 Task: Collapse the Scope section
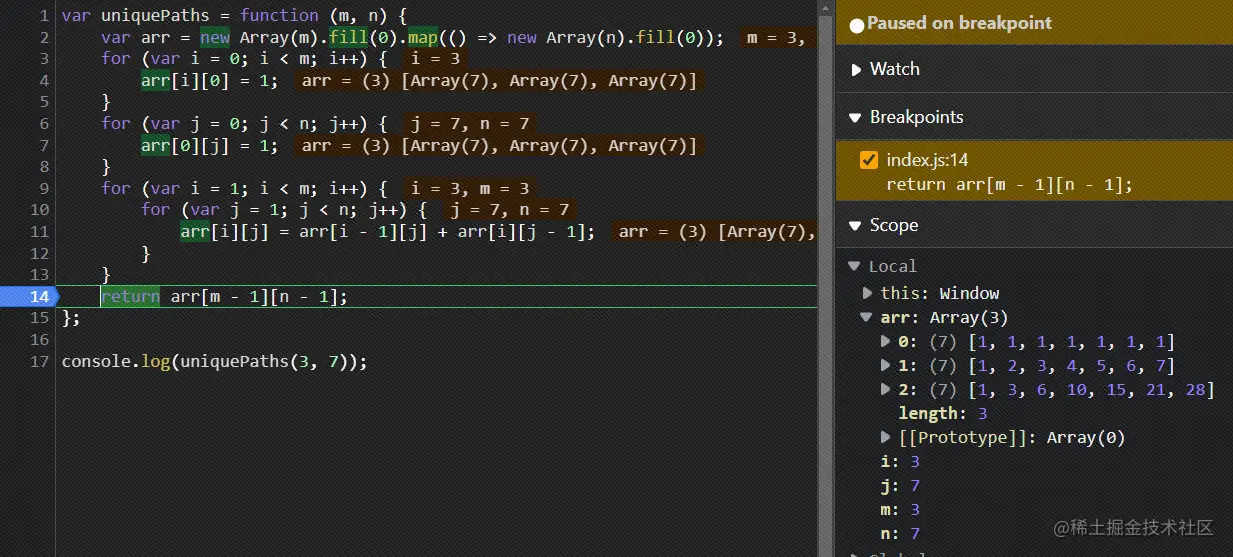tap(856, 225)
